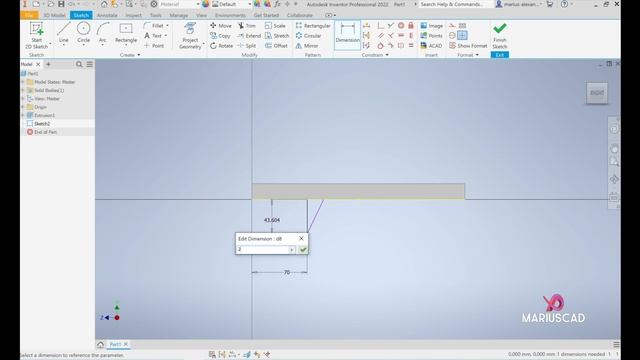Screen dimensions: 640x360
Task: Select the Stretch tool
Action: [277, 36]
